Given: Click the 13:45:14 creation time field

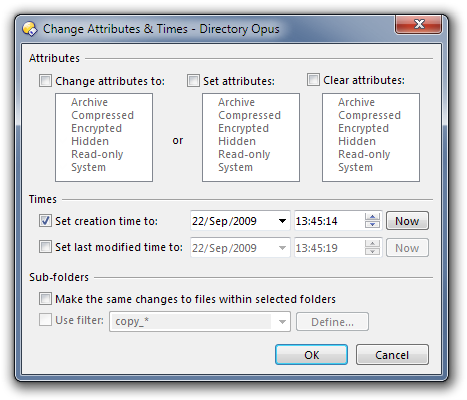Looking at the screenshot, I should click(x=329, y=221).
